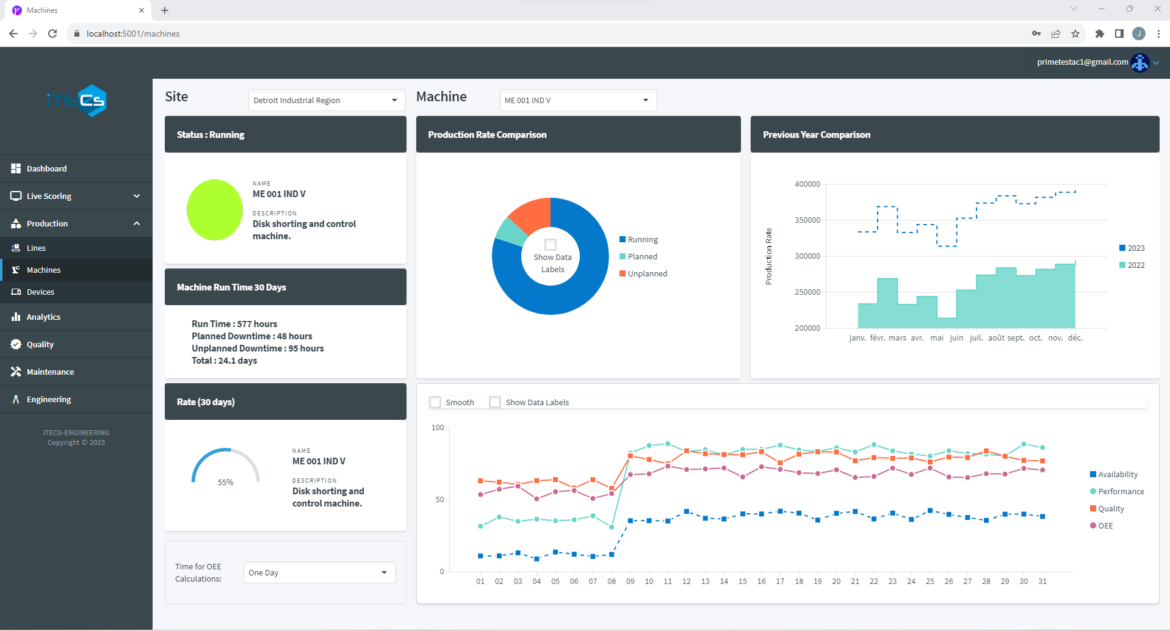Image resolution: width=1170 pixels, height=631 pixels.
Task: Open Time for OEE Calculations dropdown
Action: 319,572
